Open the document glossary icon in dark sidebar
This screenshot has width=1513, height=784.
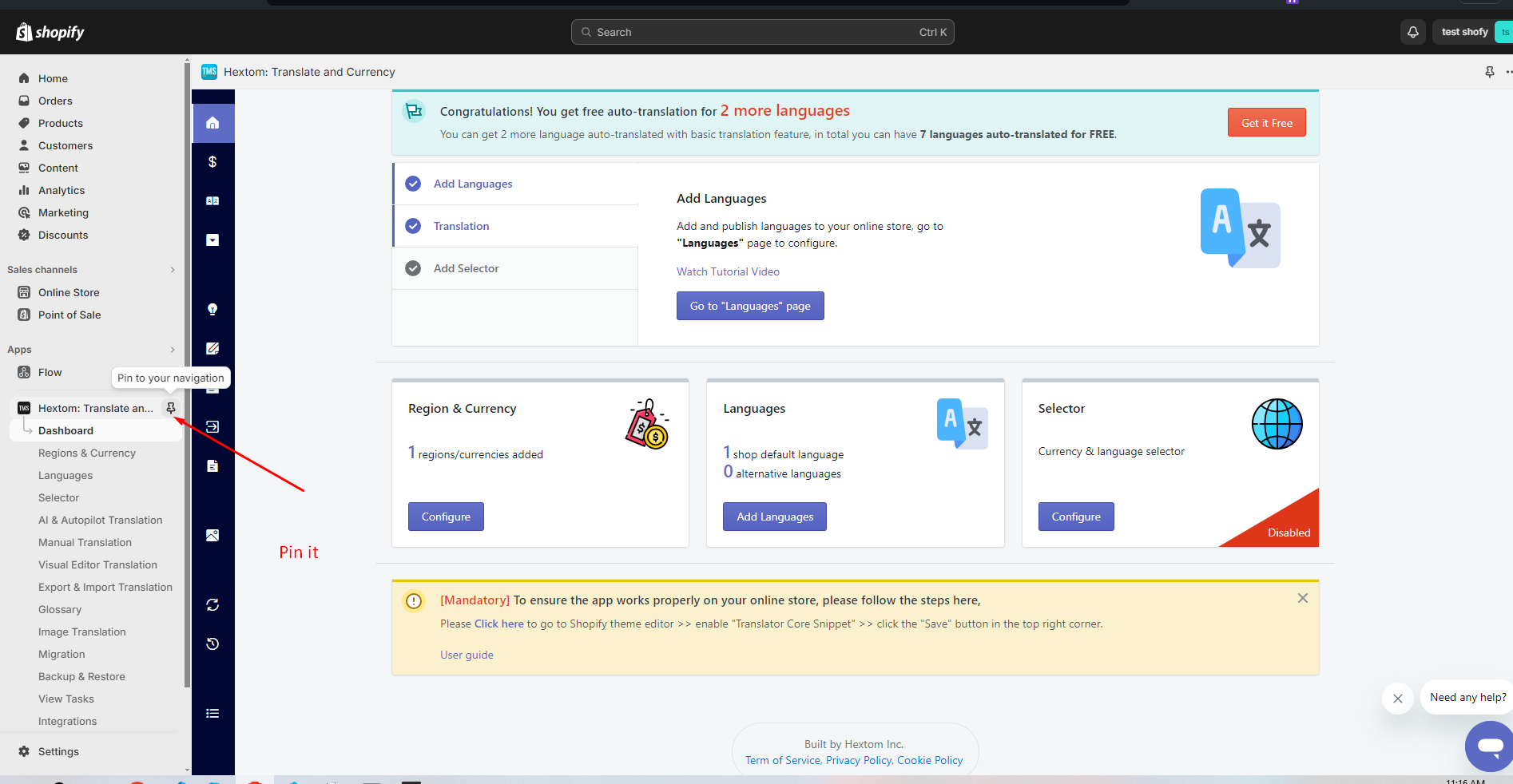(x=212, y=466)
